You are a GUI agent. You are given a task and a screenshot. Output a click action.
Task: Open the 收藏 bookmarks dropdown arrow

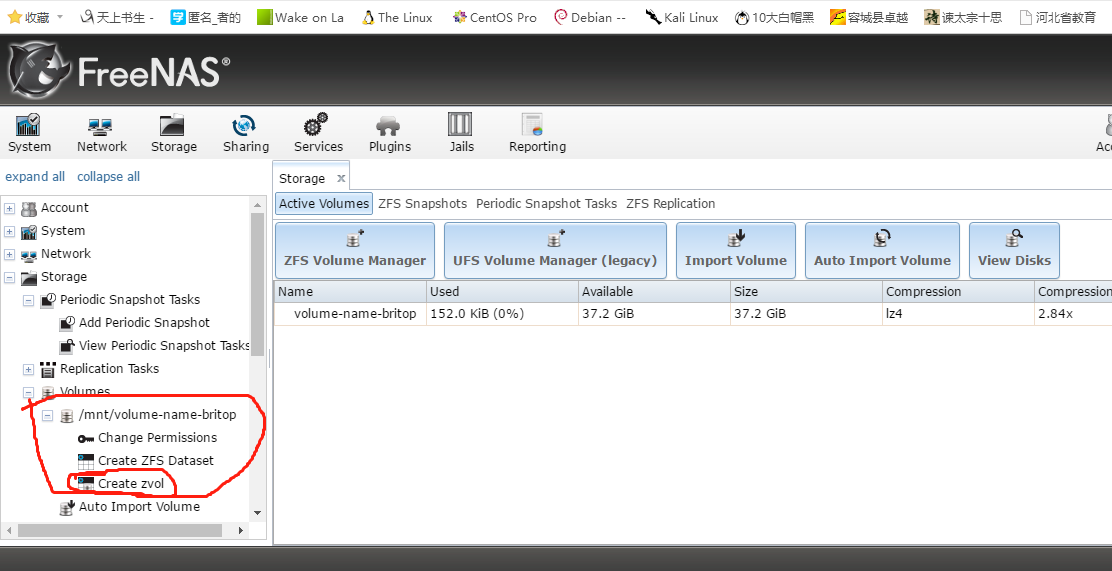pos(60,17)
